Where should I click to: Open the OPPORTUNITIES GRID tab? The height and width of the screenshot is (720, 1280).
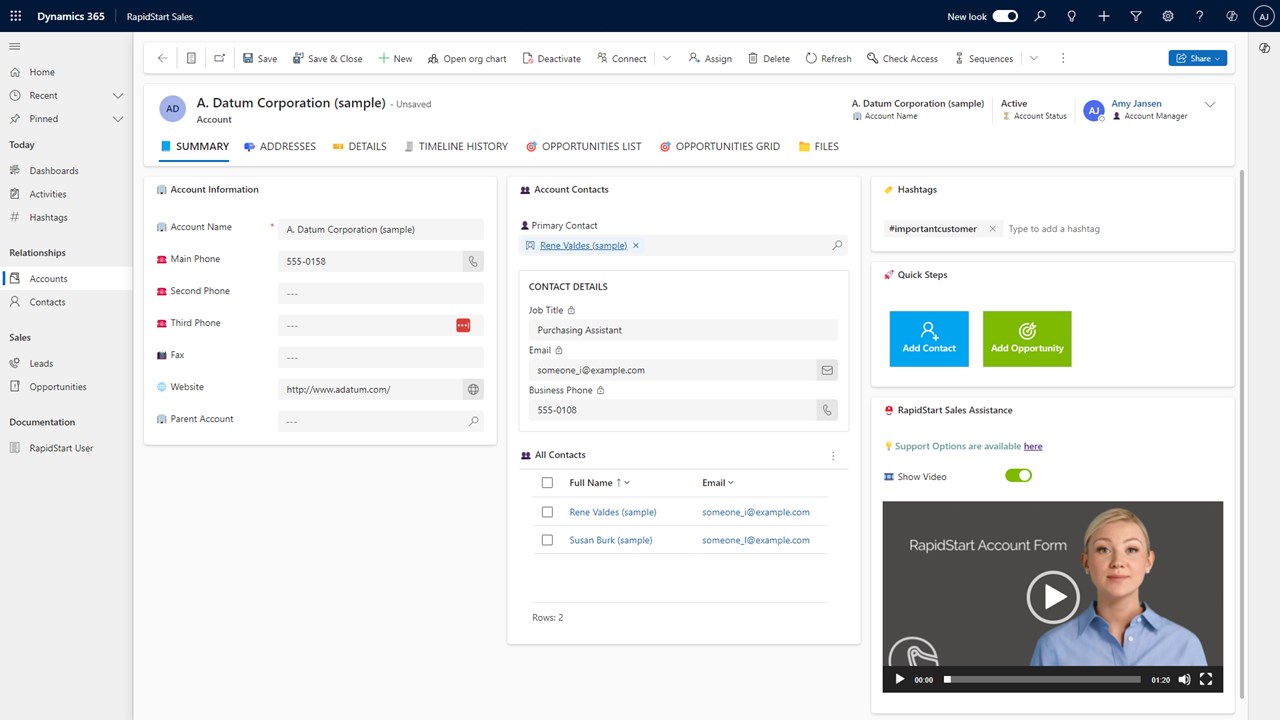click(x=720, y=146)
